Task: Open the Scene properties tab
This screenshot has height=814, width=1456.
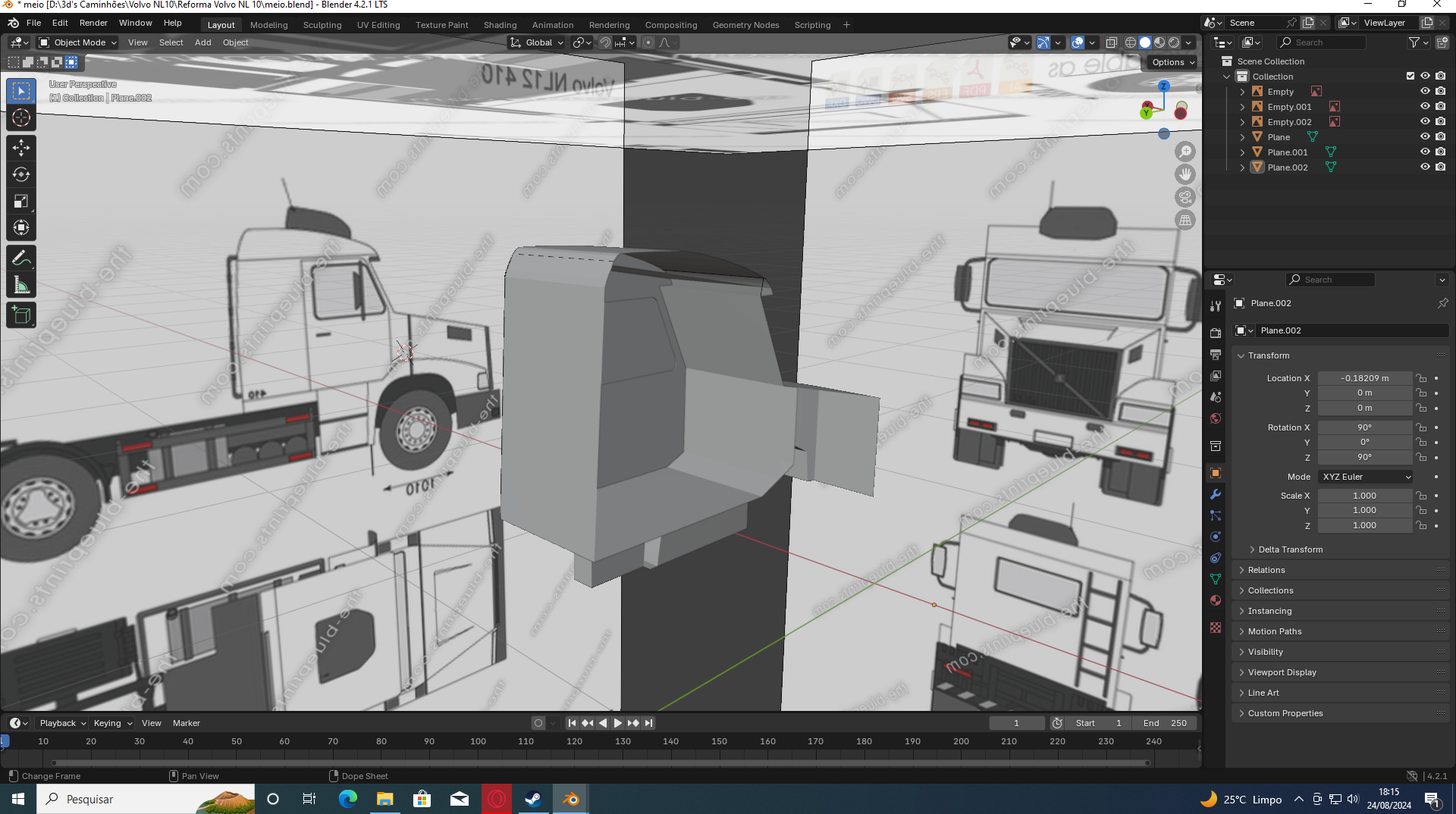Action: [x=1216, y=396]
